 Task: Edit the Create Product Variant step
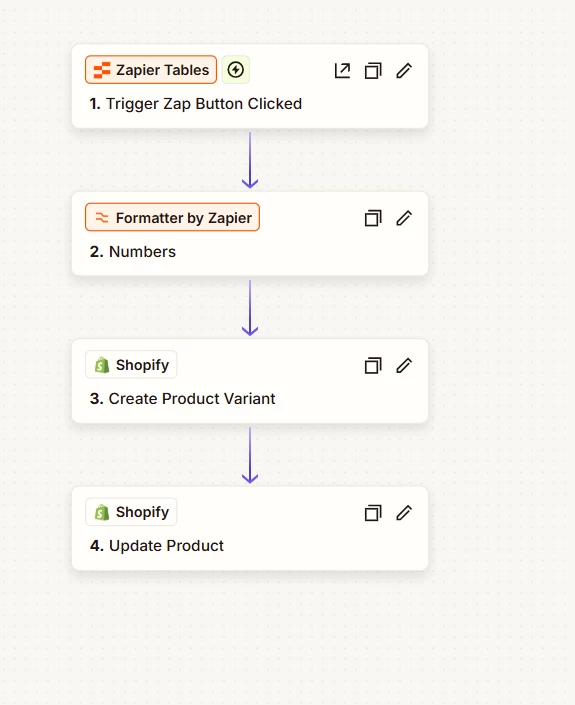click(404, 366)
